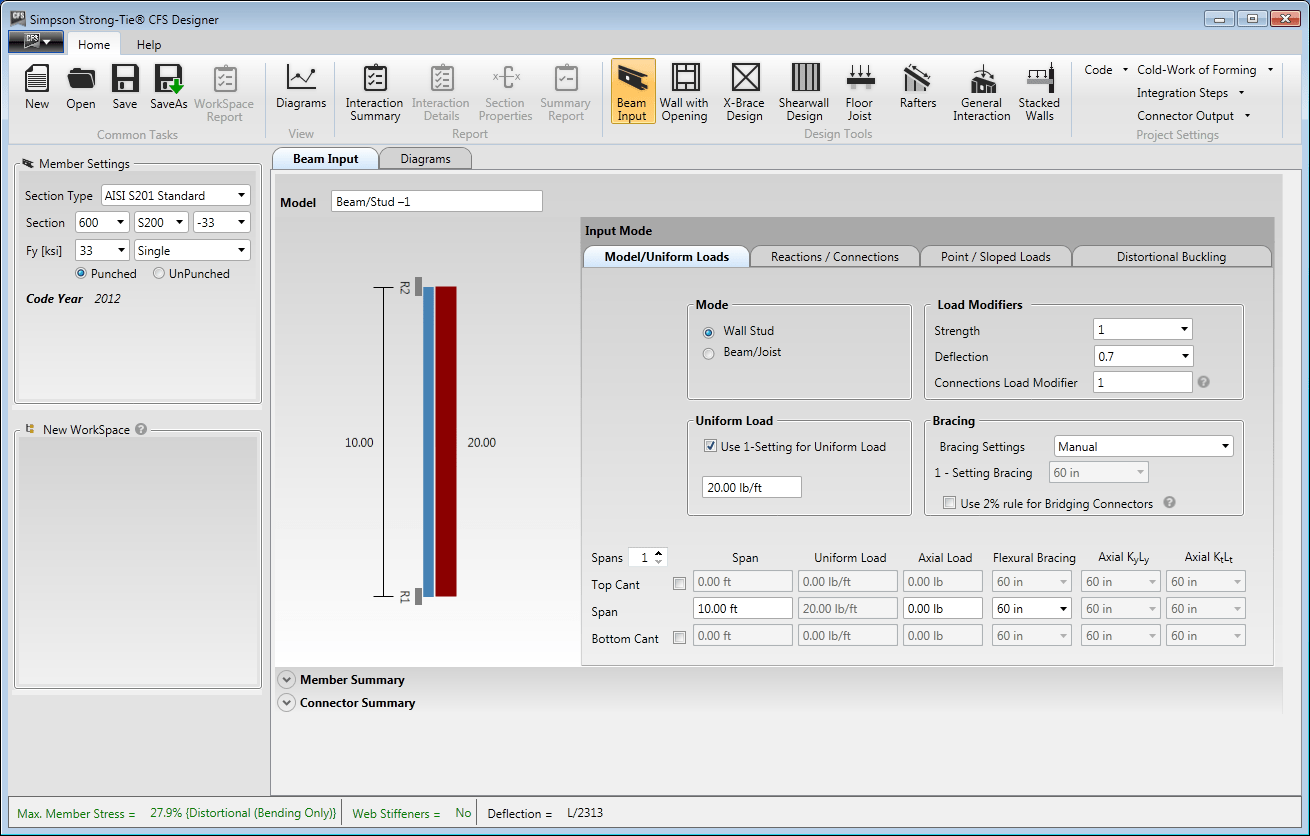
Task: Click the 10.00 ft Span field
Action: tap(742, 608)
